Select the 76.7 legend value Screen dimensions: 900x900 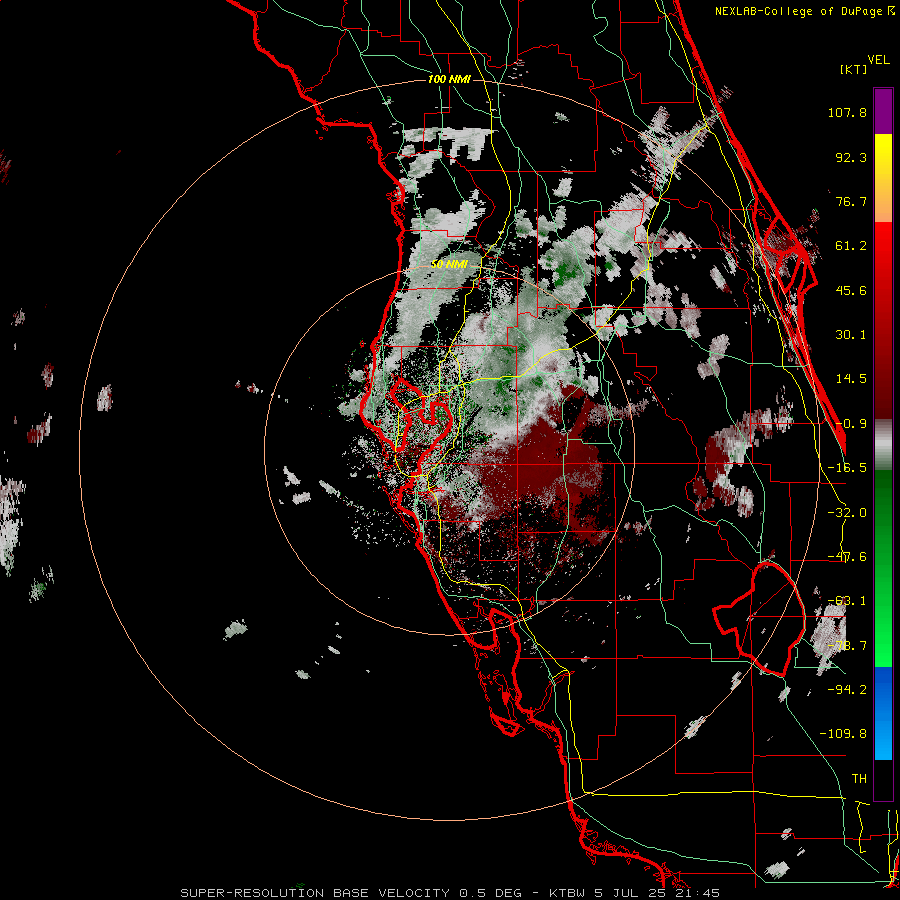(x=851, y=201)
